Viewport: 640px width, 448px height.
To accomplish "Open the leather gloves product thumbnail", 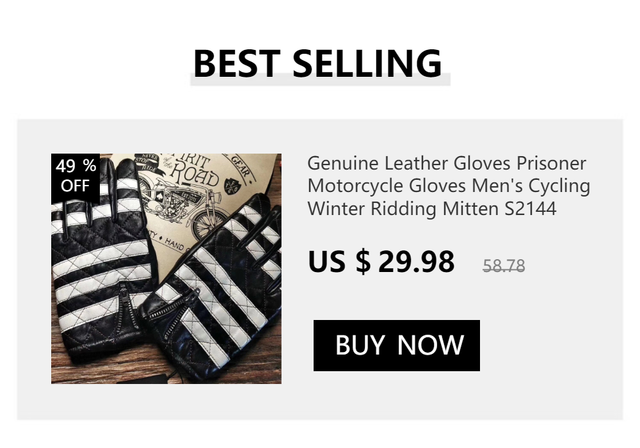I will pyautogui.click(x=166, y=268).
